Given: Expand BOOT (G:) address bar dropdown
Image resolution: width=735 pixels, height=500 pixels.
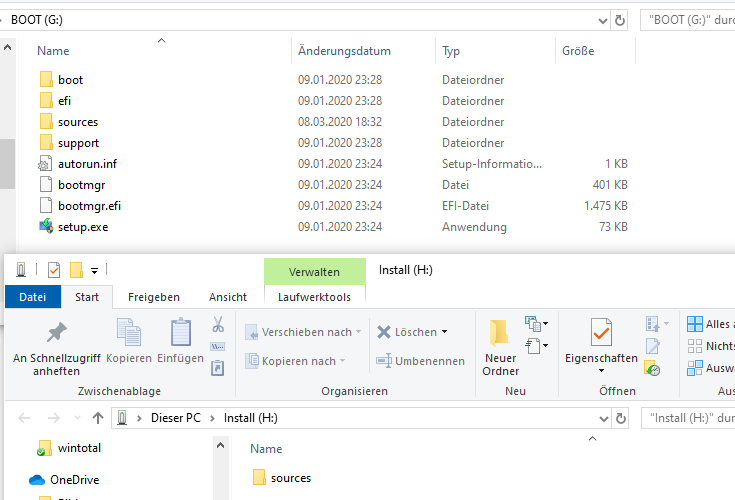Looking at the screenshot, I should [x=603, y=21].
